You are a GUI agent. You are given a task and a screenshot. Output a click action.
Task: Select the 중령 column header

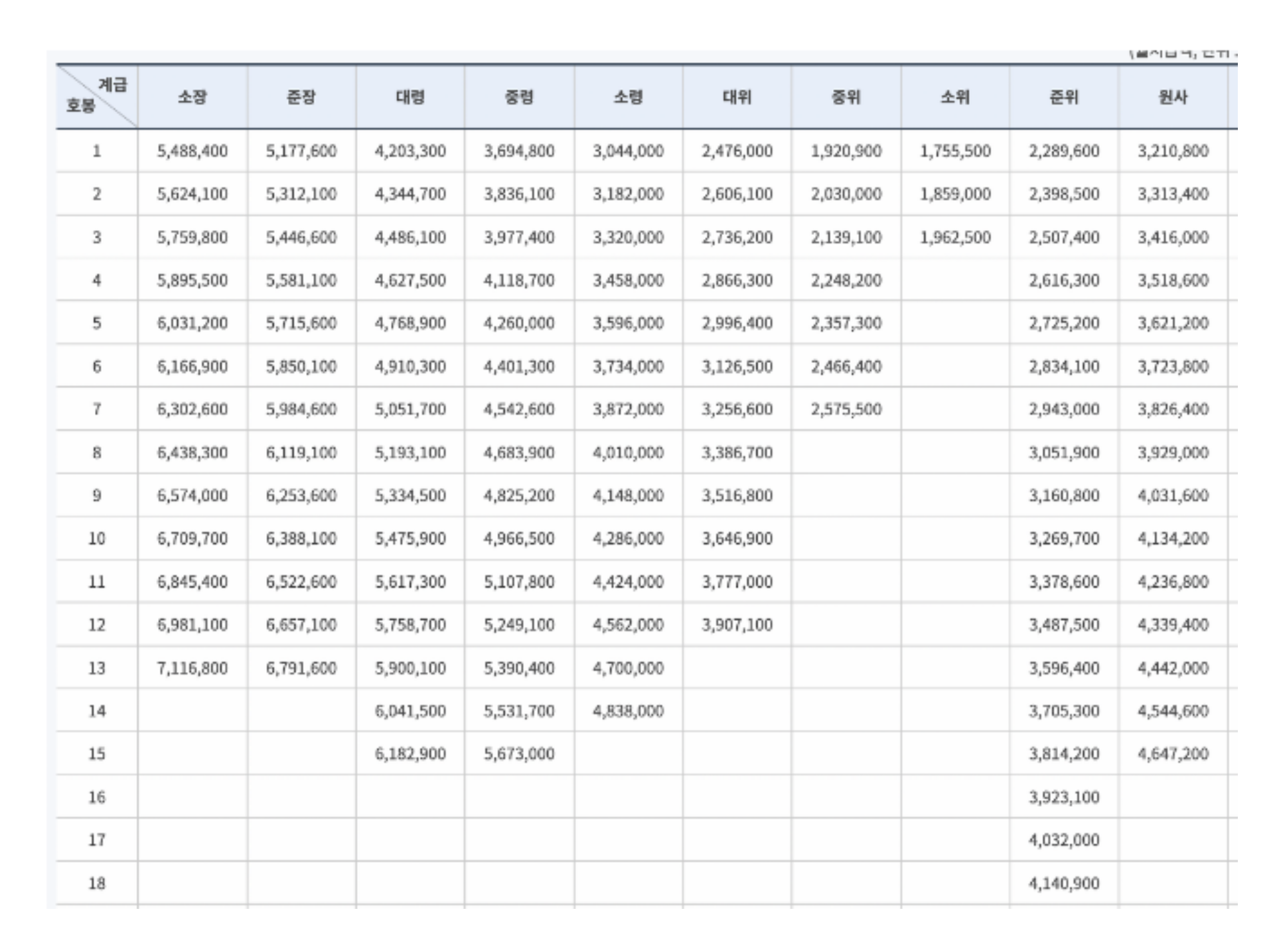pos(519,97)
